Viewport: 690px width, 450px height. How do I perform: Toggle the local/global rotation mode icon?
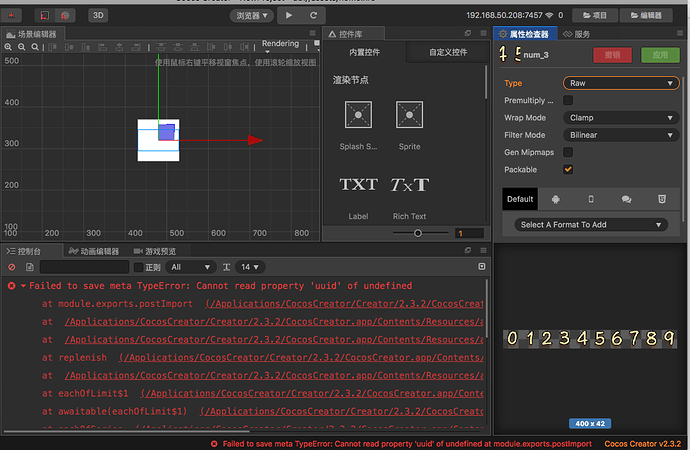pos(65,15)
